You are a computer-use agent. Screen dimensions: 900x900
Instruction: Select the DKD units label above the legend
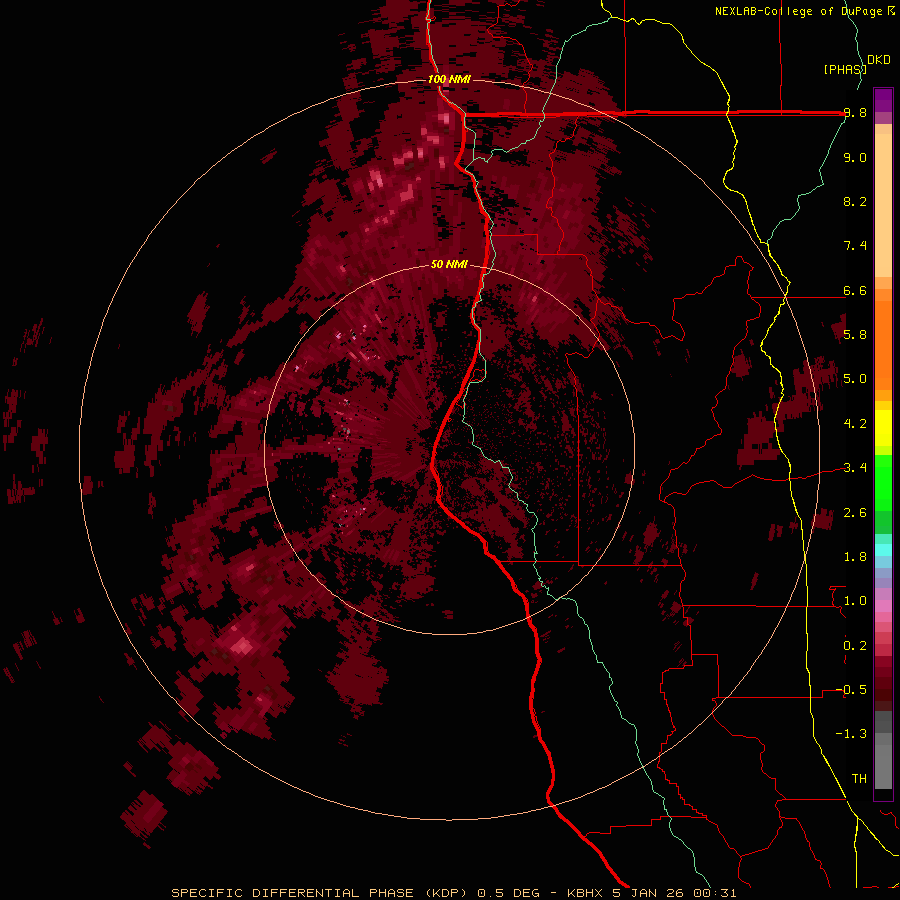(879, 60)
